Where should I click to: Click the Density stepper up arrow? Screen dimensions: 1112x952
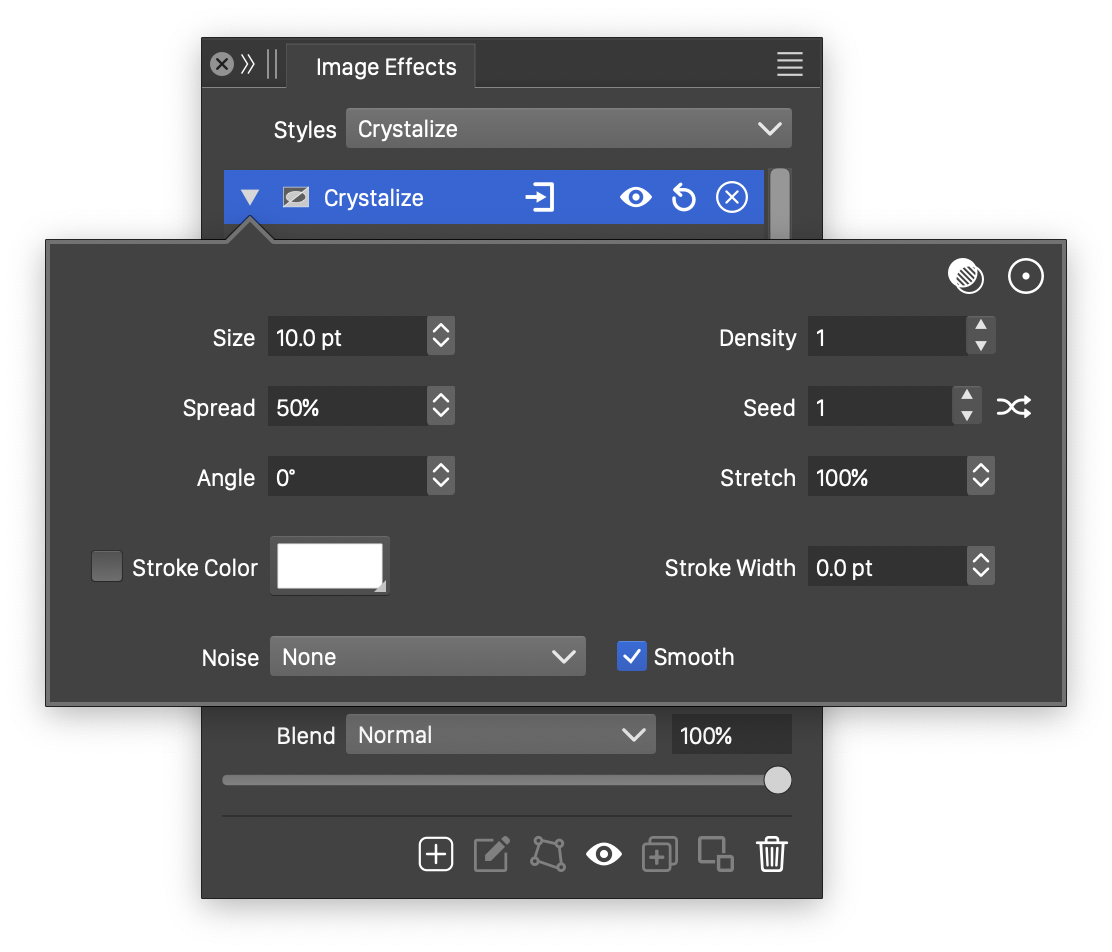click(x=981, y=326)
